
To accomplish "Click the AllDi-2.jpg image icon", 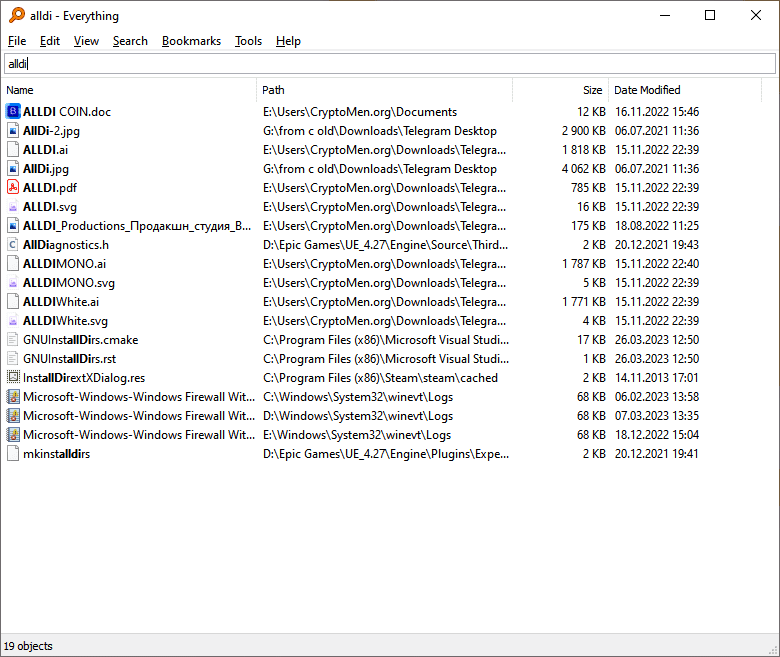I will tap(13, 131).
